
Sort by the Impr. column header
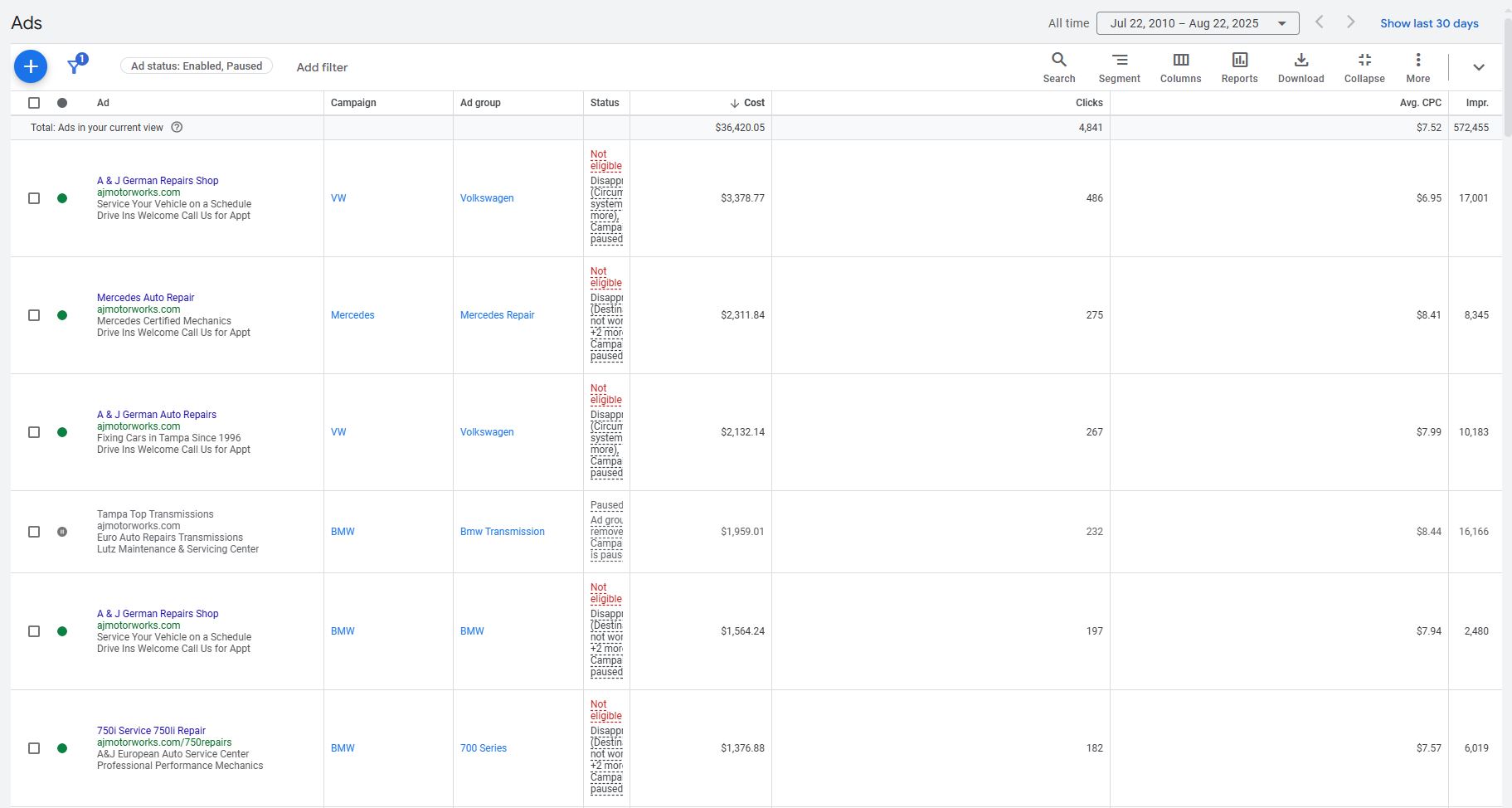[x=1477, y=103]
